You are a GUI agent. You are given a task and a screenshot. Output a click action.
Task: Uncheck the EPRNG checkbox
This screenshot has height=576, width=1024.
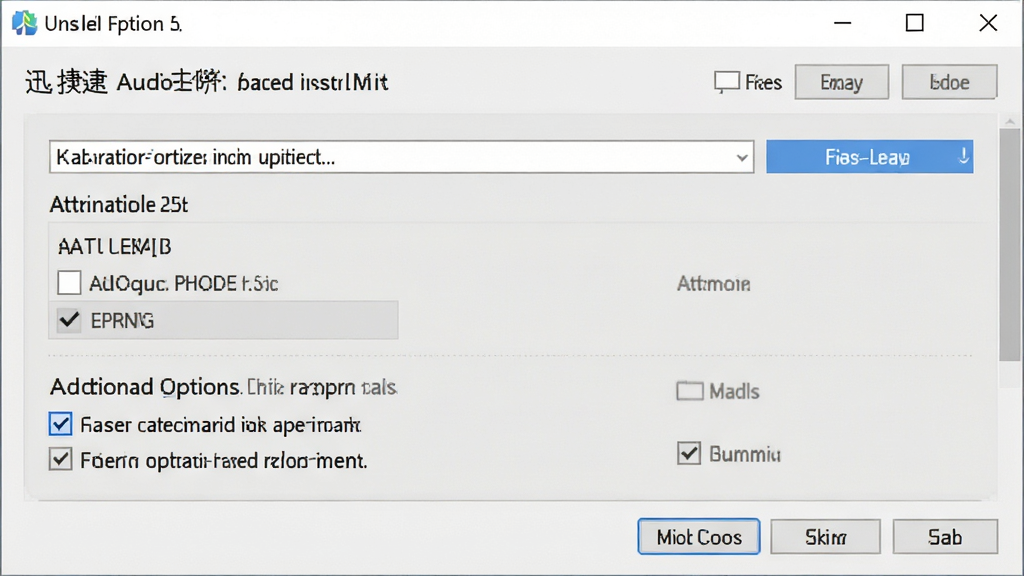coord(69,320)
